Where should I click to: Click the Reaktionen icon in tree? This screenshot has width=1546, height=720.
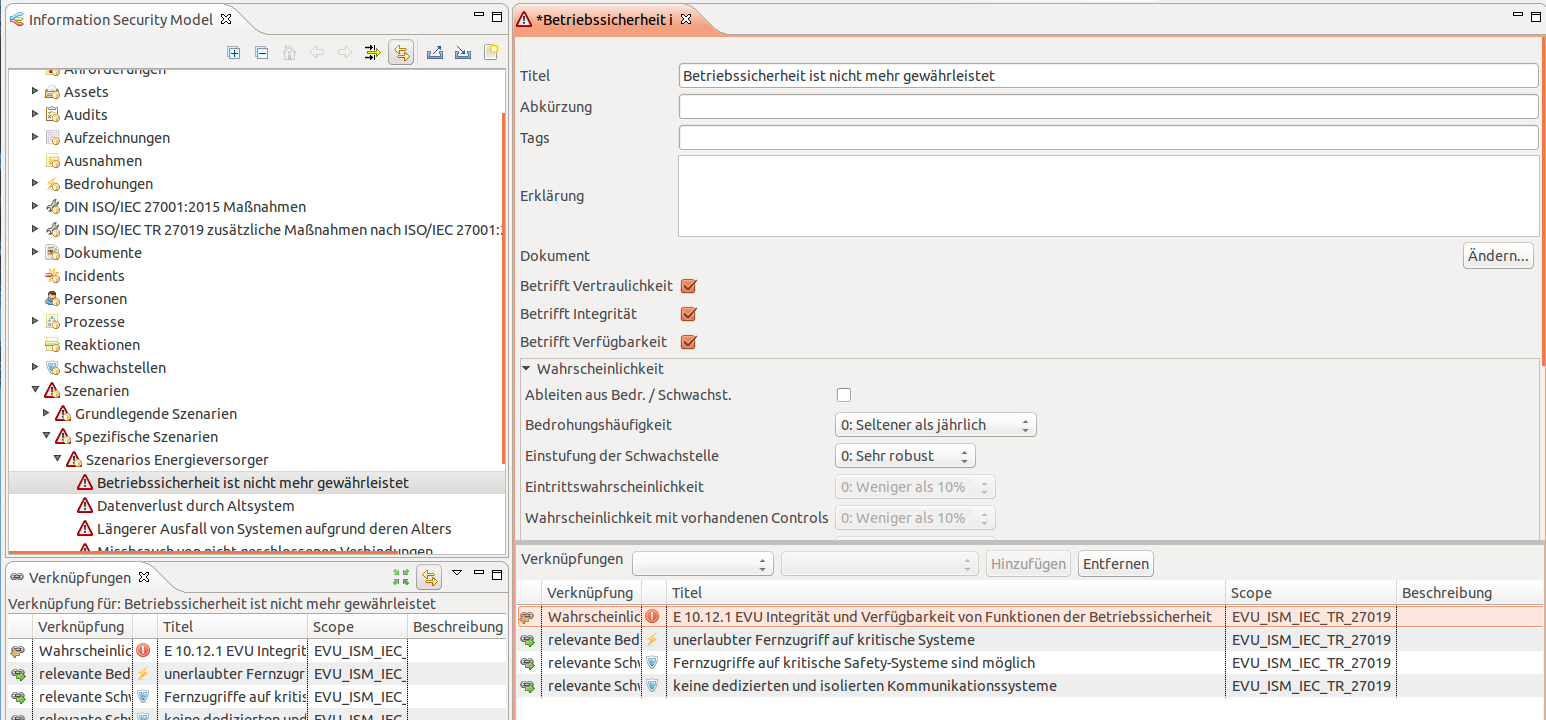53,345
